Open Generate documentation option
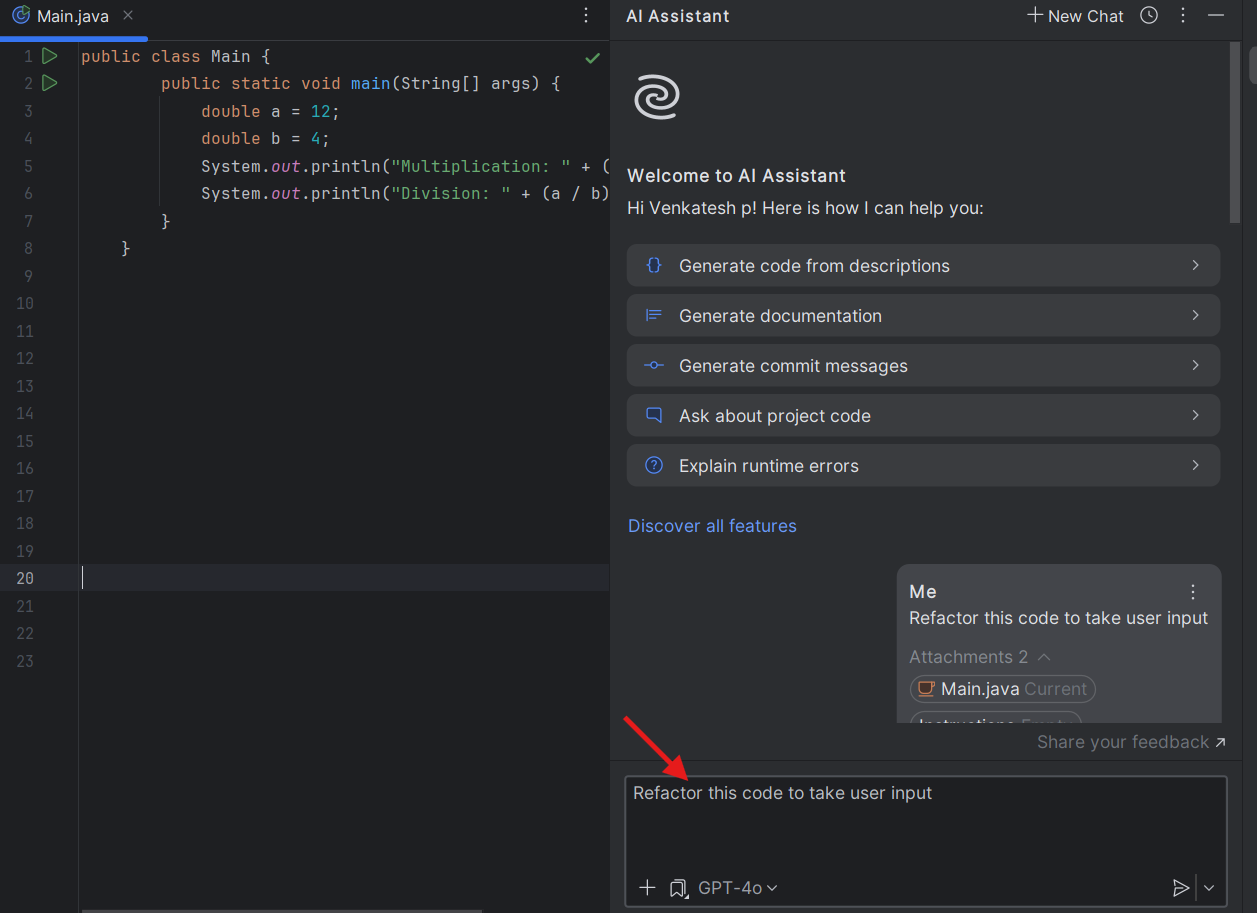The image size is (1257, 913). (x=923, y=315)
